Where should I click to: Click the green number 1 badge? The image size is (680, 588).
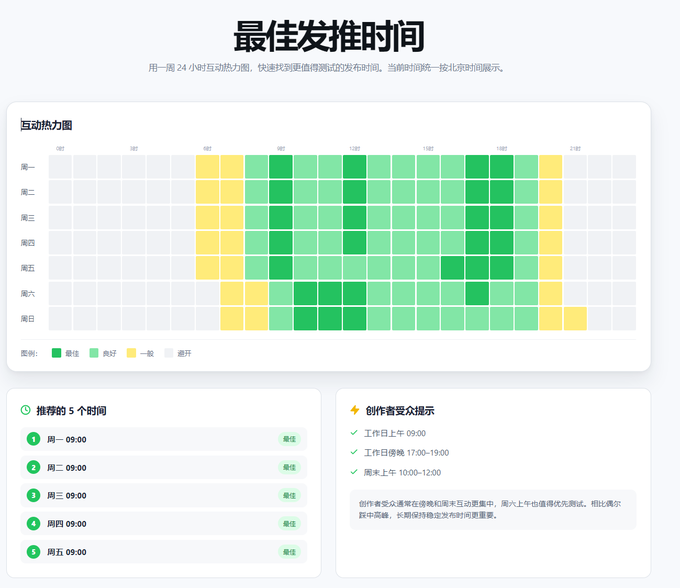tap(33, 439)
